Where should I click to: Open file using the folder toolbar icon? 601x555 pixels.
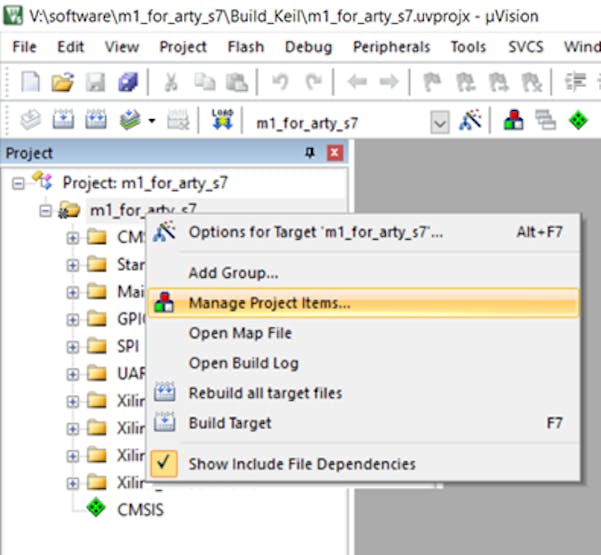coord(62,81)
